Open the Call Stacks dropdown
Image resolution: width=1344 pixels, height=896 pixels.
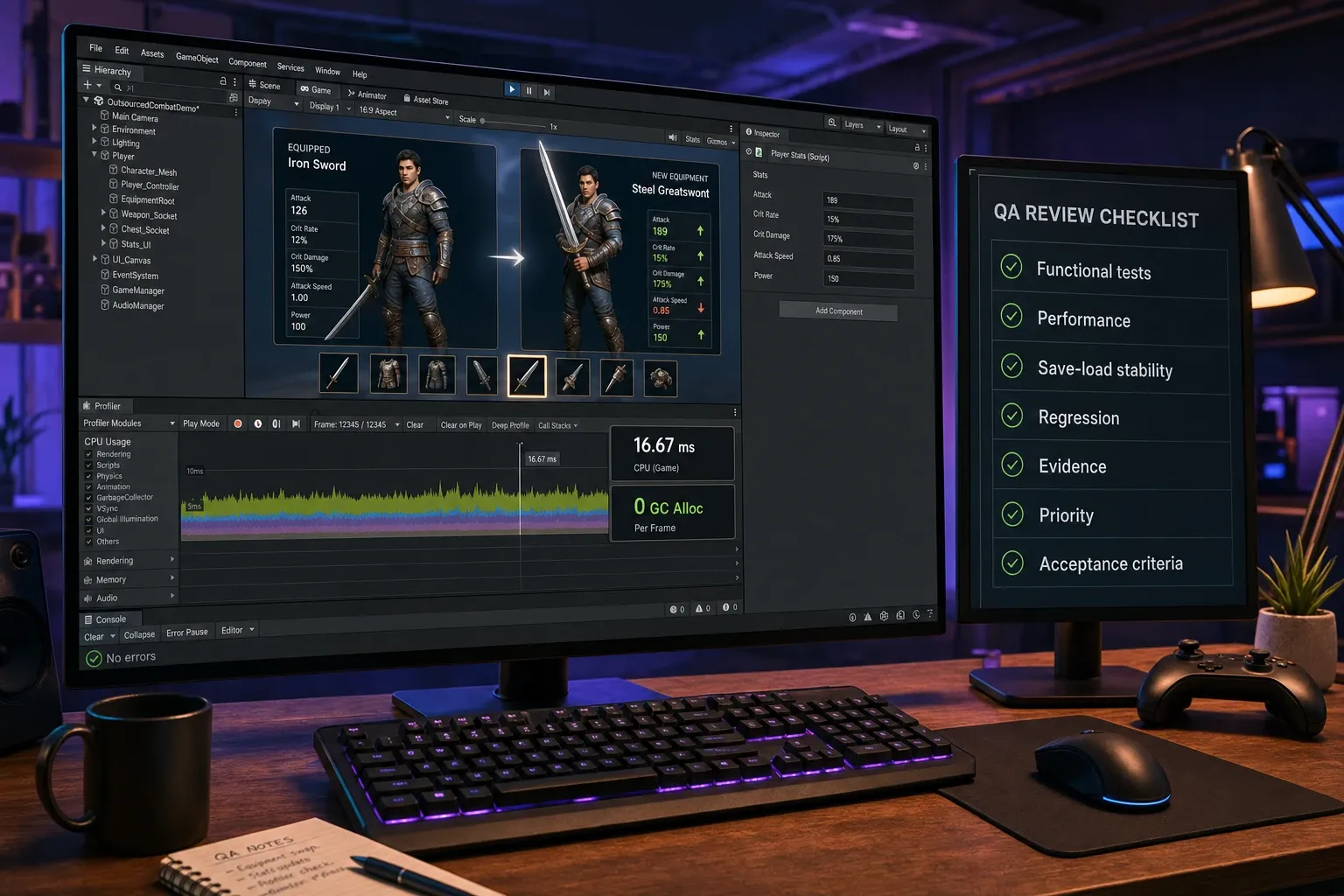point(557,425)
